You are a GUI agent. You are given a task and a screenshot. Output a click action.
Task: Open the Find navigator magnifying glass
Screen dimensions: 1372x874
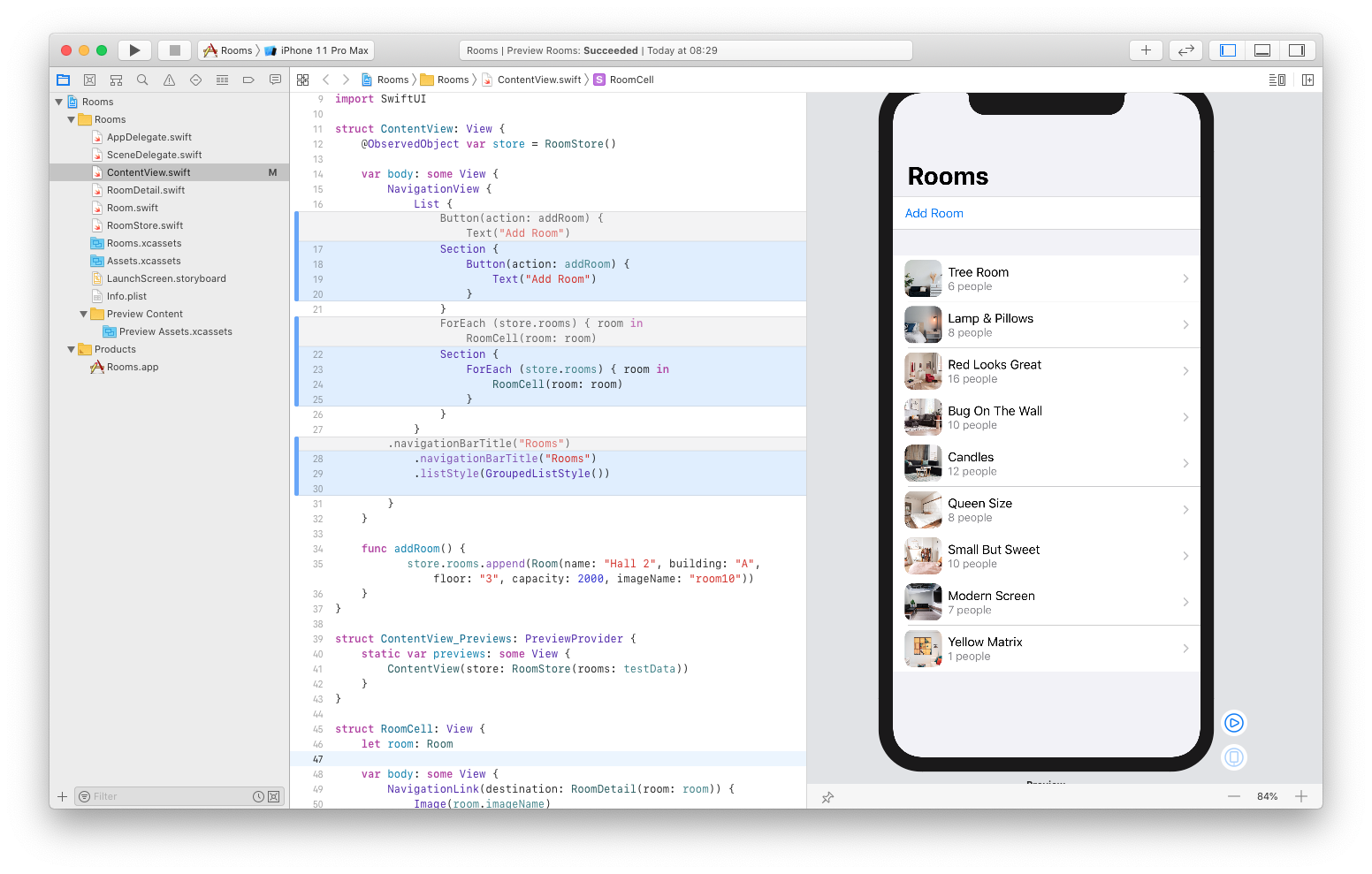point(142,80)
